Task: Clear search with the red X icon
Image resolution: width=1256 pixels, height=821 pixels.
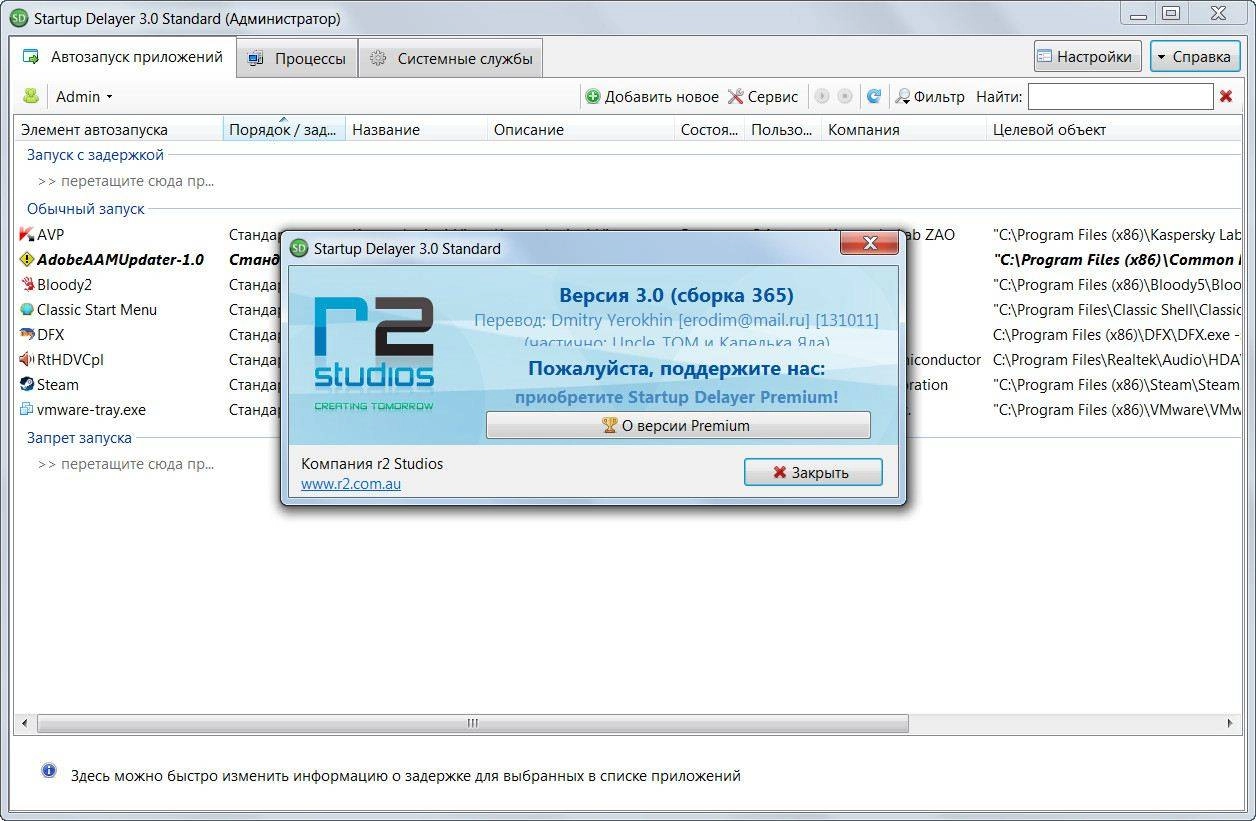Action: (x=1226, y=96)
